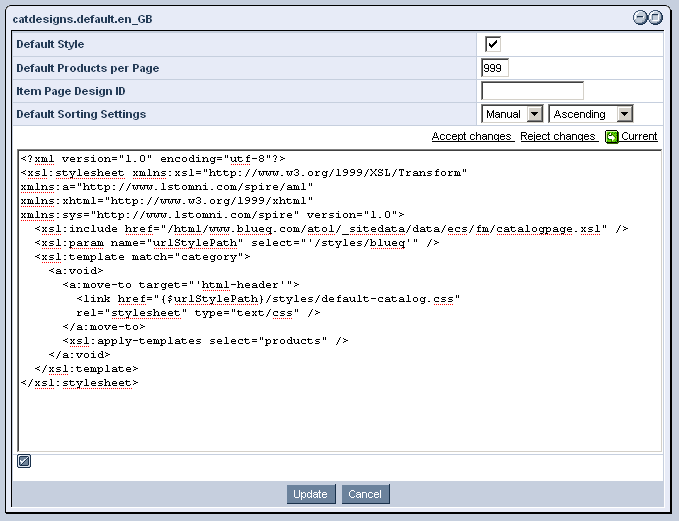Click the catdesigns.default.en_GB title
The width and height of the screenshot is (679, 521).
click(x=82, y=19)
